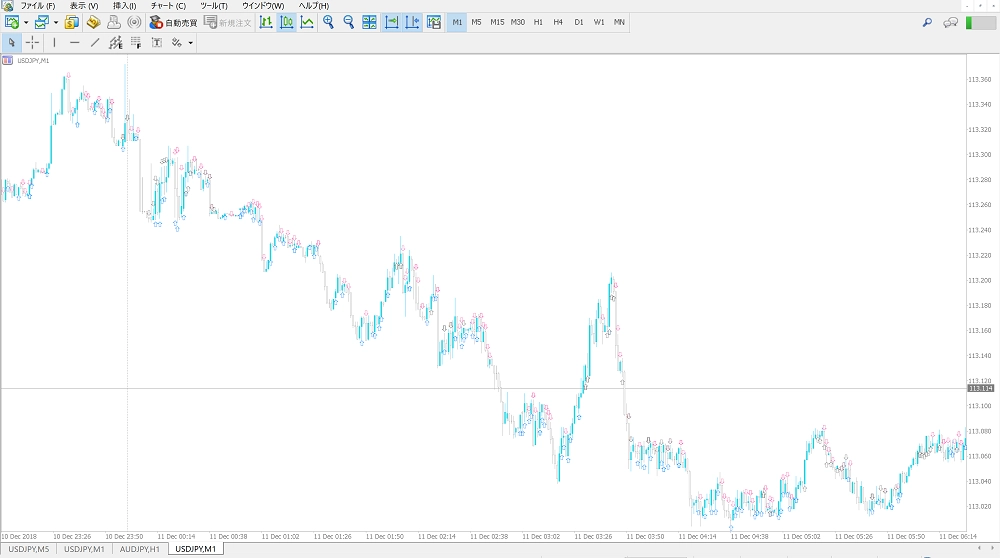
Task: Expand the arrows objects dropdown
Action: 190,43
